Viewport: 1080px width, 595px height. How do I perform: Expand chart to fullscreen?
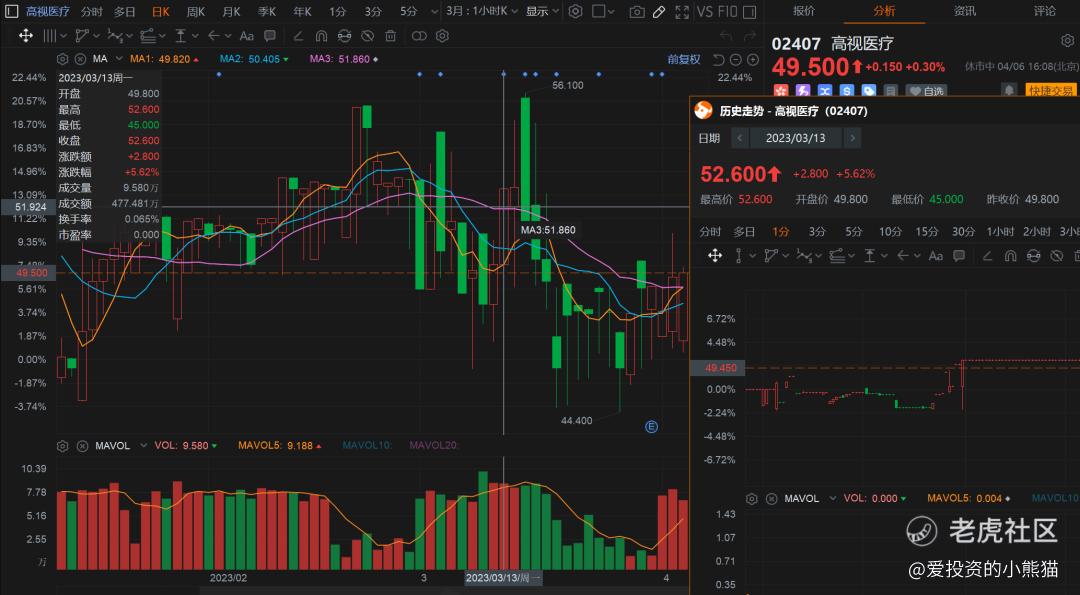681,12
